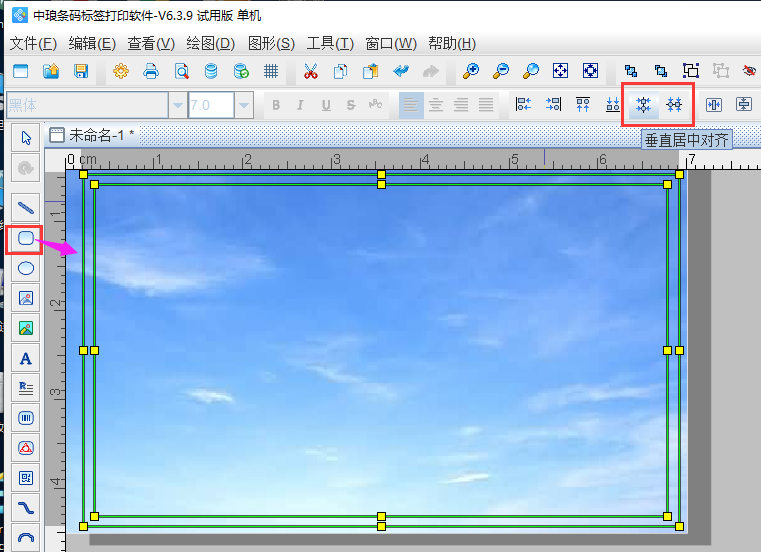
Task: Click the vertical center align icon
Action: click(644, 105)
